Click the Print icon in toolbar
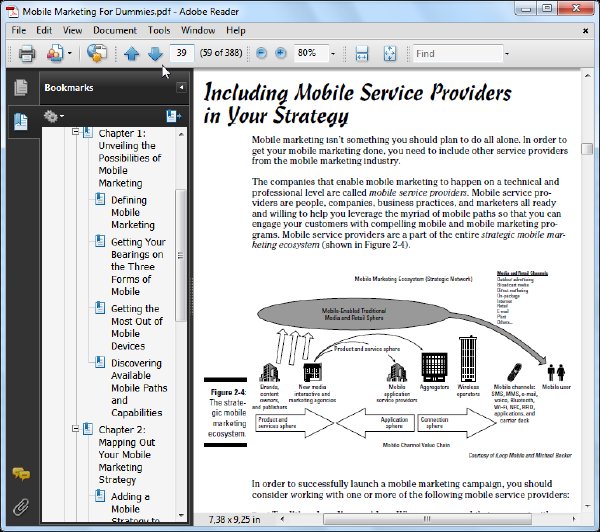 pyautogui.click(x=27, y=53)
